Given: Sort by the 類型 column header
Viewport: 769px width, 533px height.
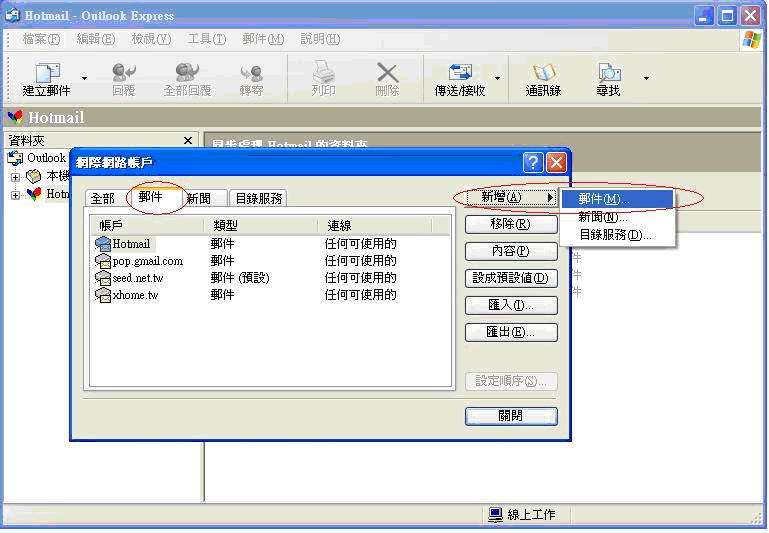Looking at the screenshot, I should [x=260, y=226].
